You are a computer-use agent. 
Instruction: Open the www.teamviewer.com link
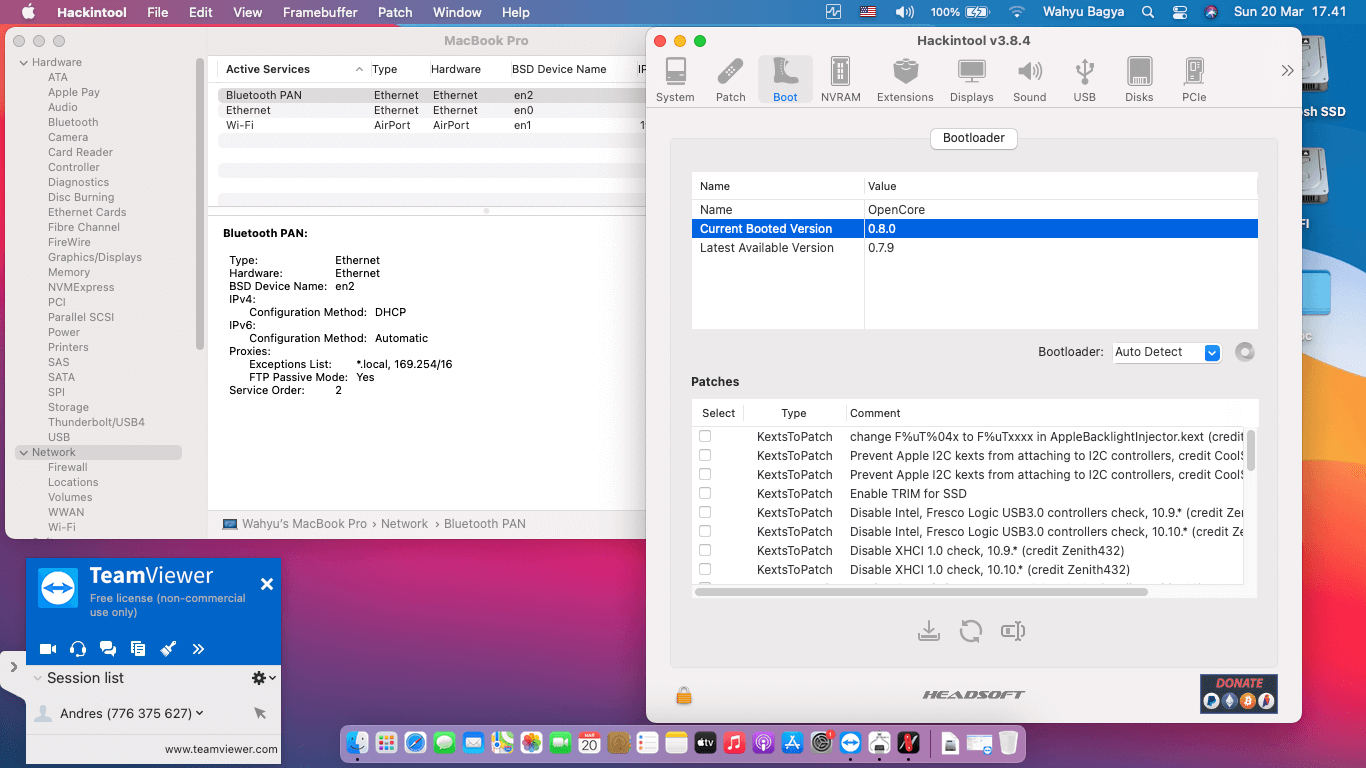[221, 749]
